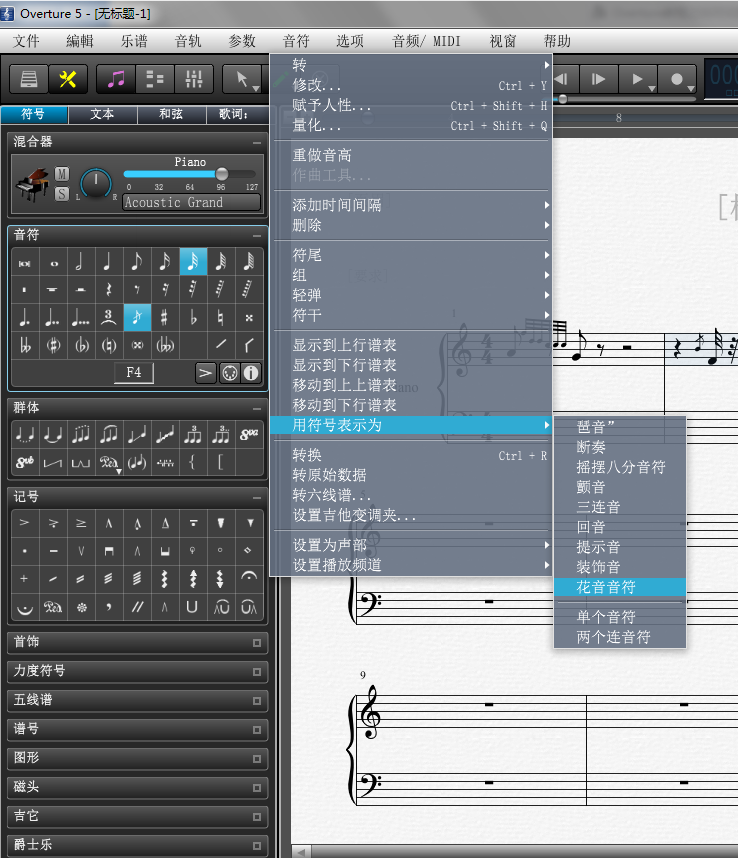Select the sharp accidental symbol
The image size is (738, 858).
coord(164,318)
